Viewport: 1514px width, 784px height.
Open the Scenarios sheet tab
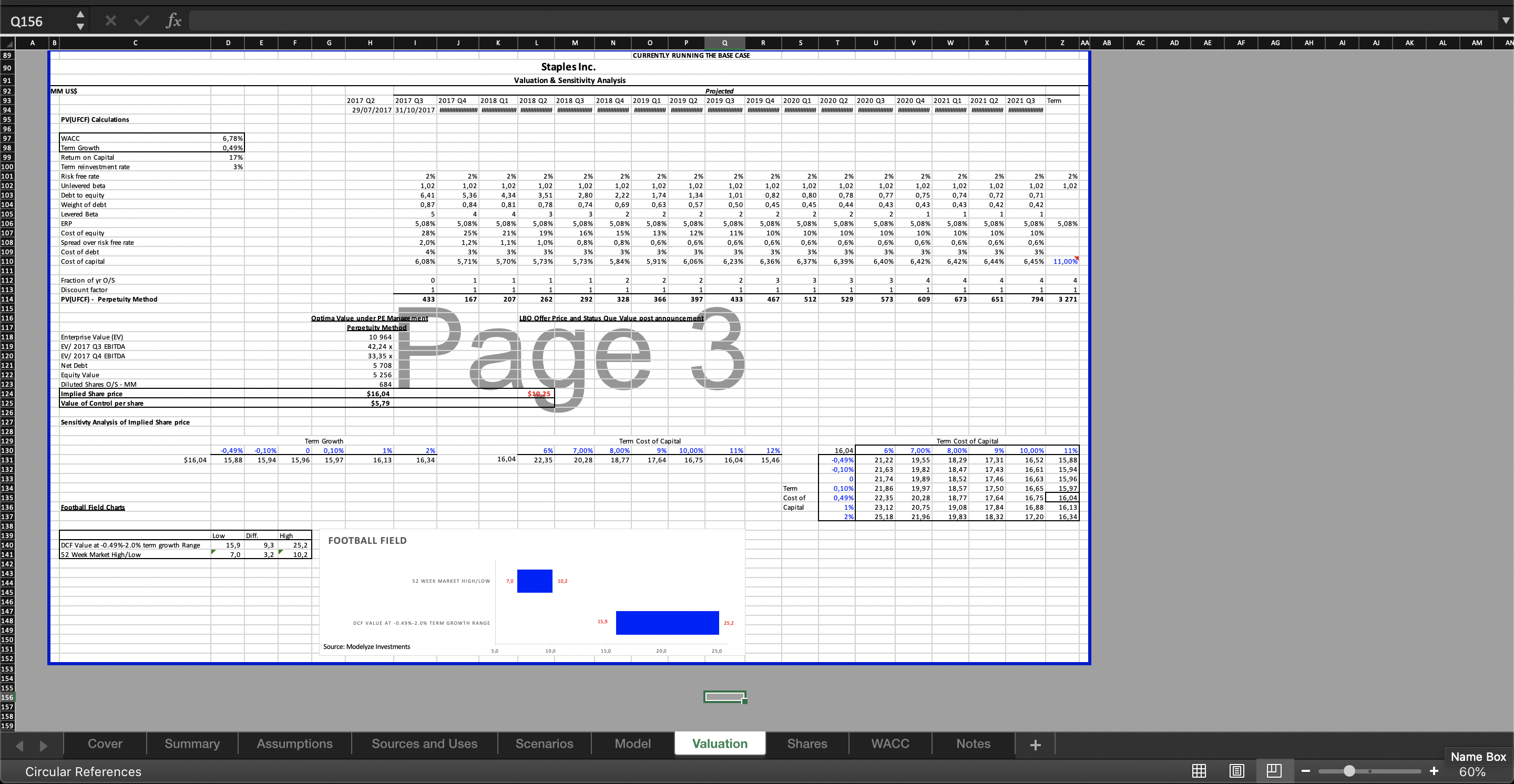[544, 744]
